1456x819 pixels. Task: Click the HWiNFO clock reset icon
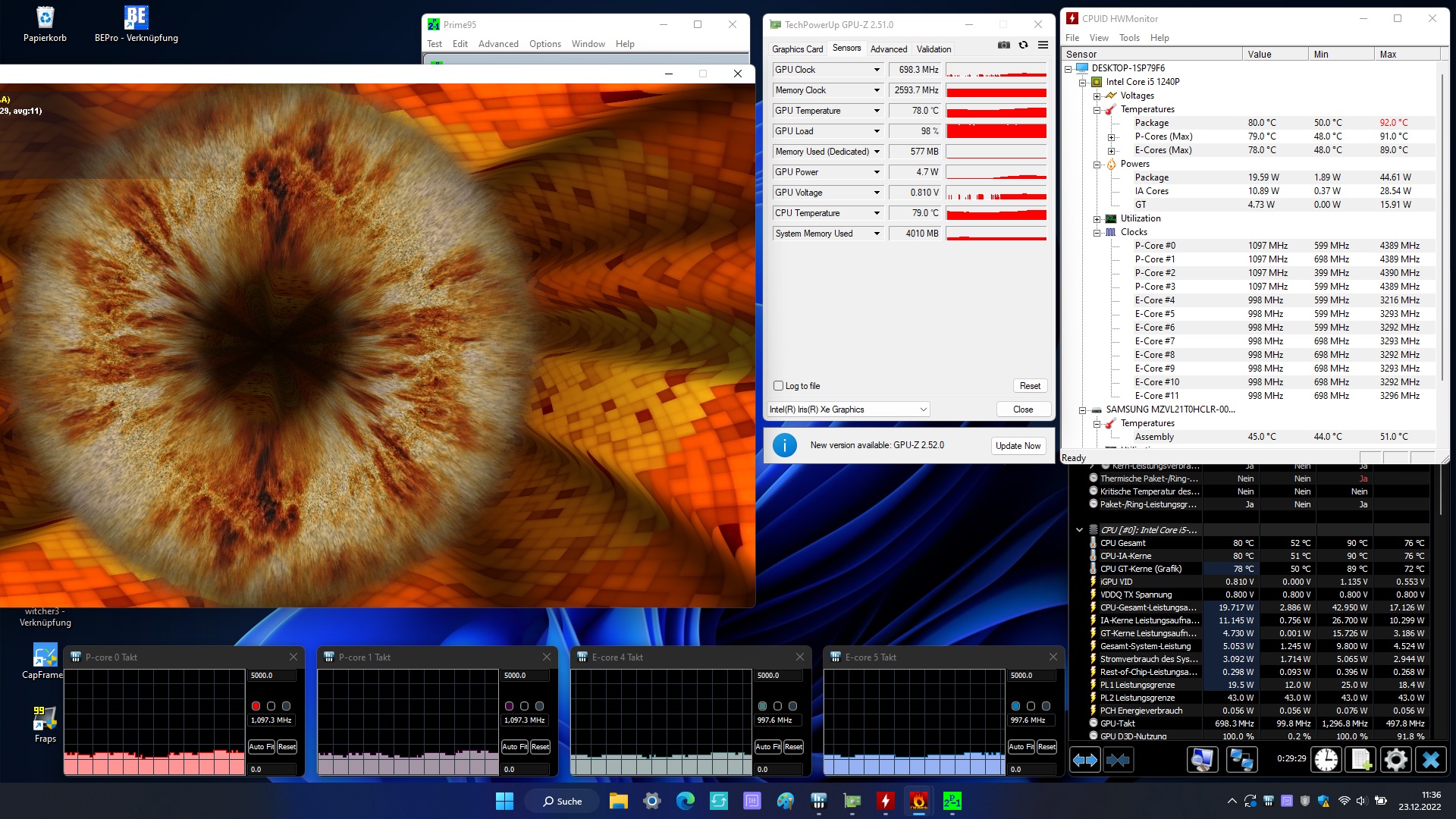point(1326,759)
